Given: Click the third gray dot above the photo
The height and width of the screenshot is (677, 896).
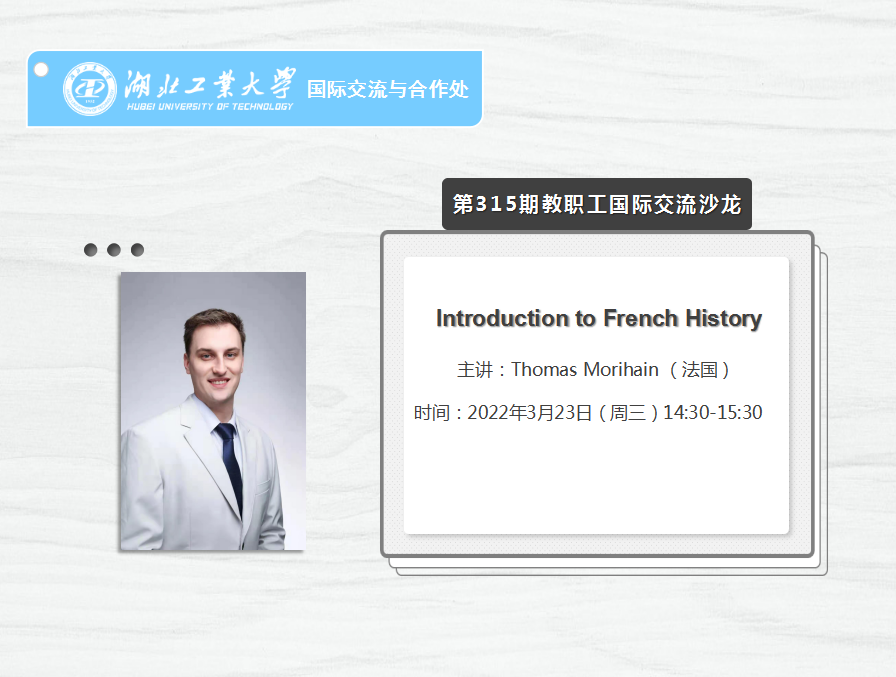Looking at the screenshot, I should (137, 250).
